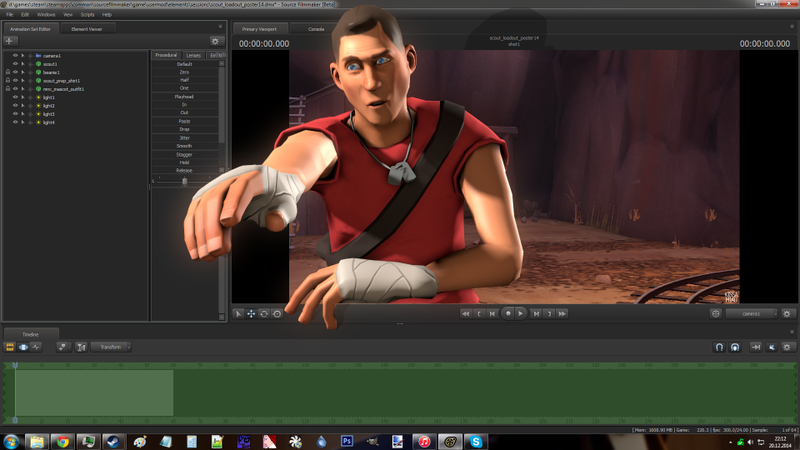Switch to the Element Viewer tab

point(87,29)
